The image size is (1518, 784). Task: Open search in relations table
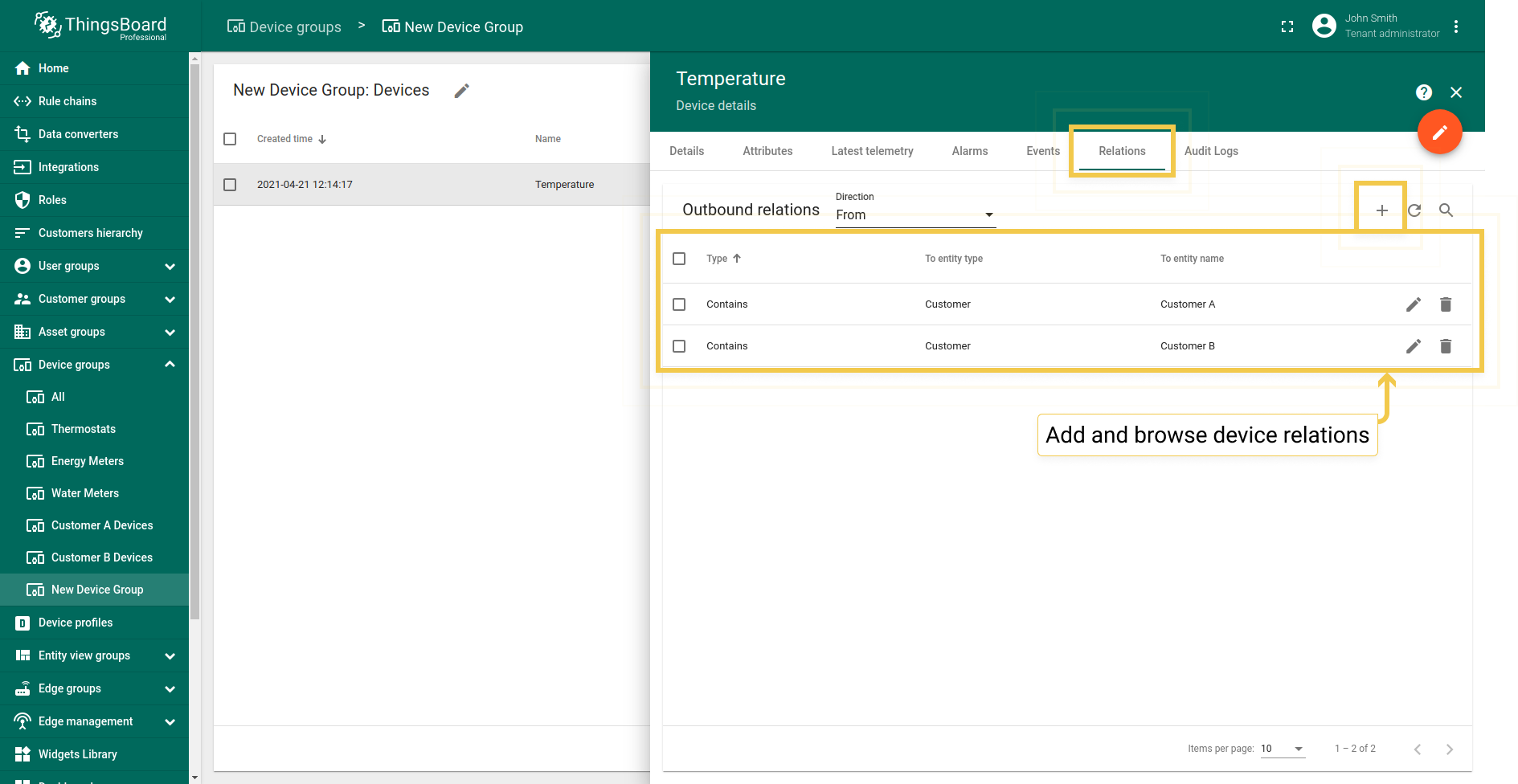click(1446, 210)
